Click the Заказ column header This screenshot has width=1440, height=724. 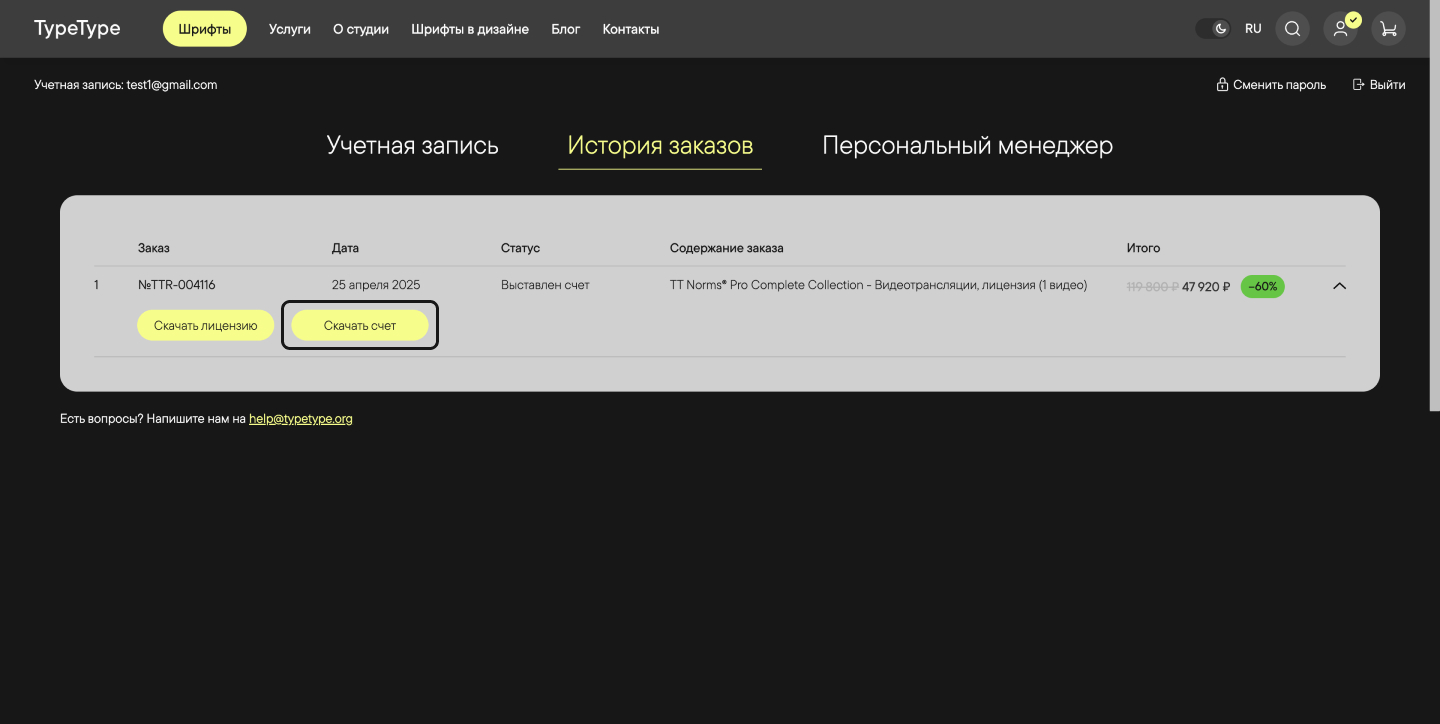[x=154, y=248]
